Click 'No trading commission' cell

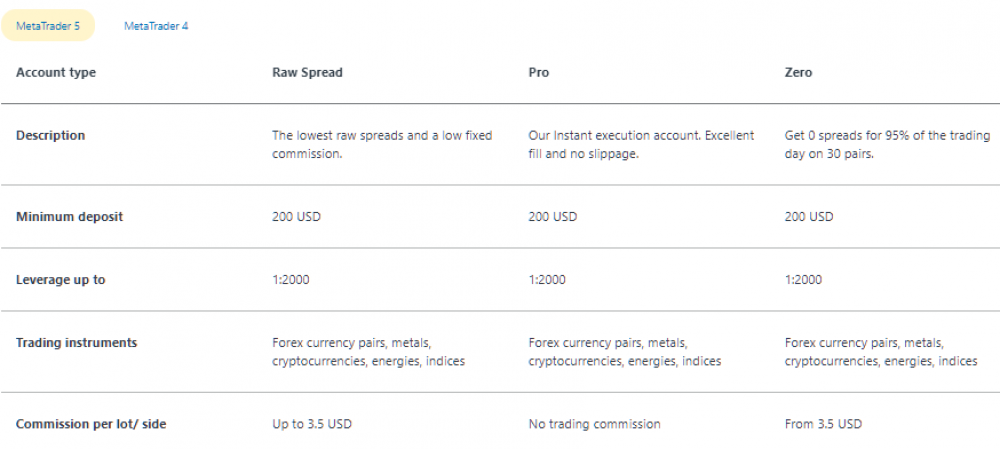tap(594, 423)
